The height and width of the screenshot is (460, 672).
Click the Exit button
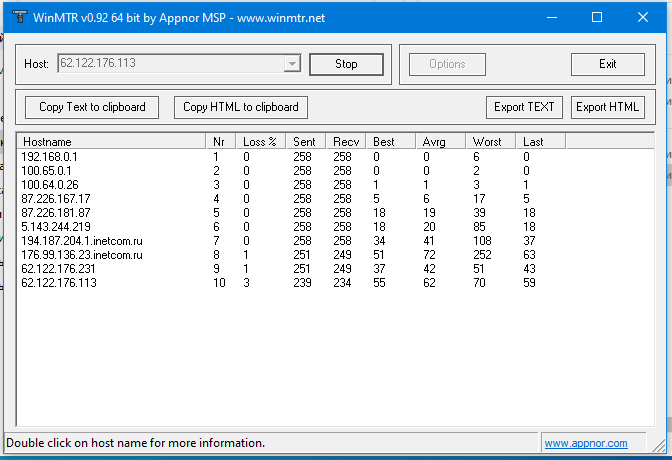point(607,64)
